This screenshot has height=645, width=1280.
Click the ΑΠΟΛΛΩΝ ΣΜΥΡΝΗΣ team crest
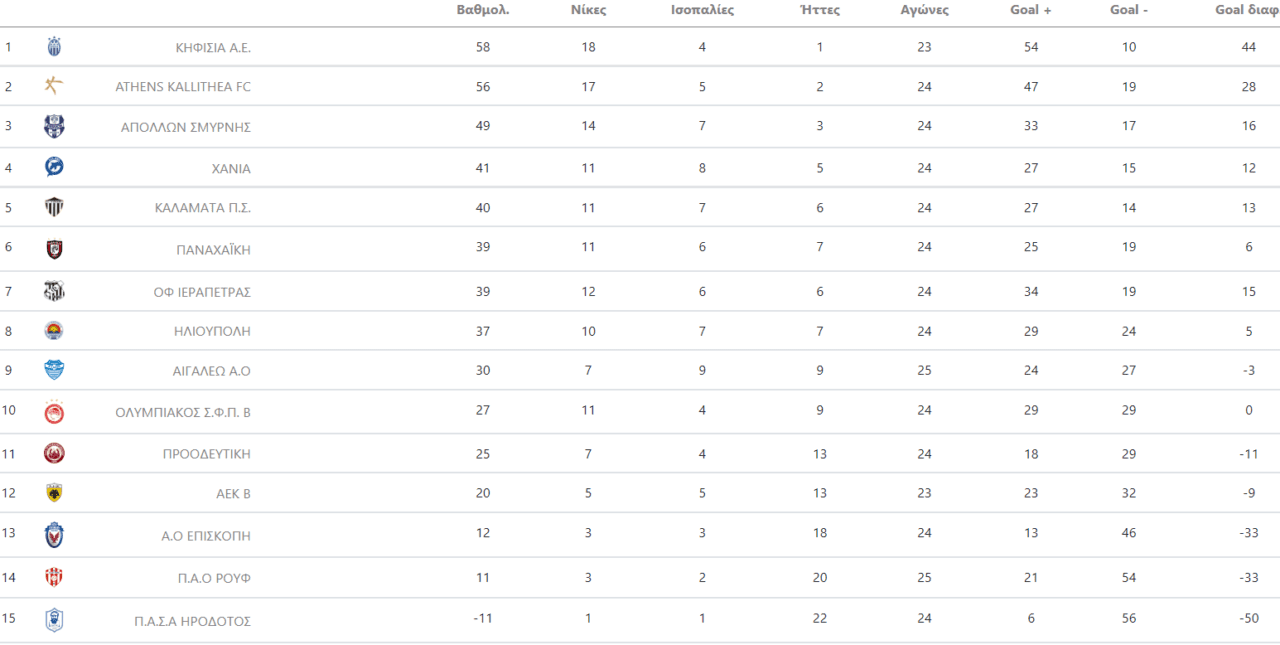tap(54, 126)
